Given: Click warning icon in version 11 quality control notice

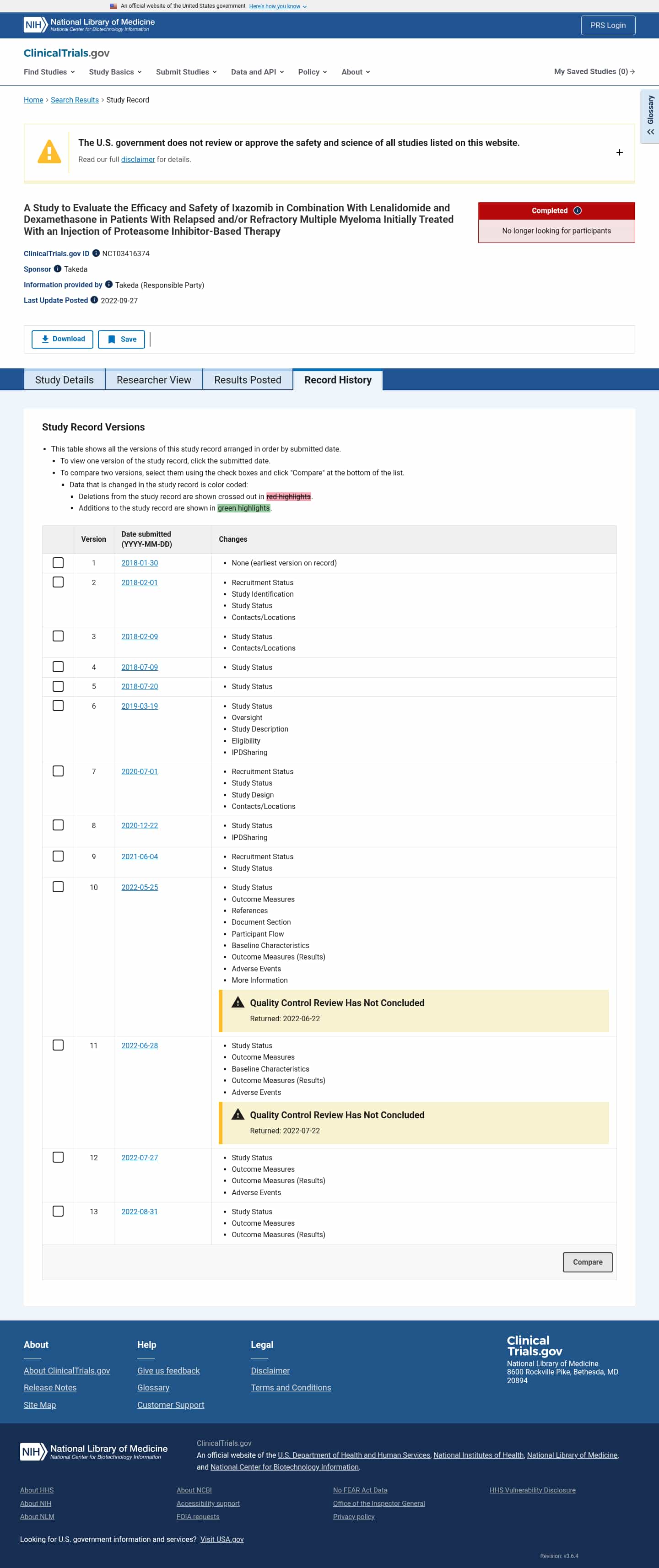Looking at the screenshot, I should pyautogui.click(x=238, y=1114).
